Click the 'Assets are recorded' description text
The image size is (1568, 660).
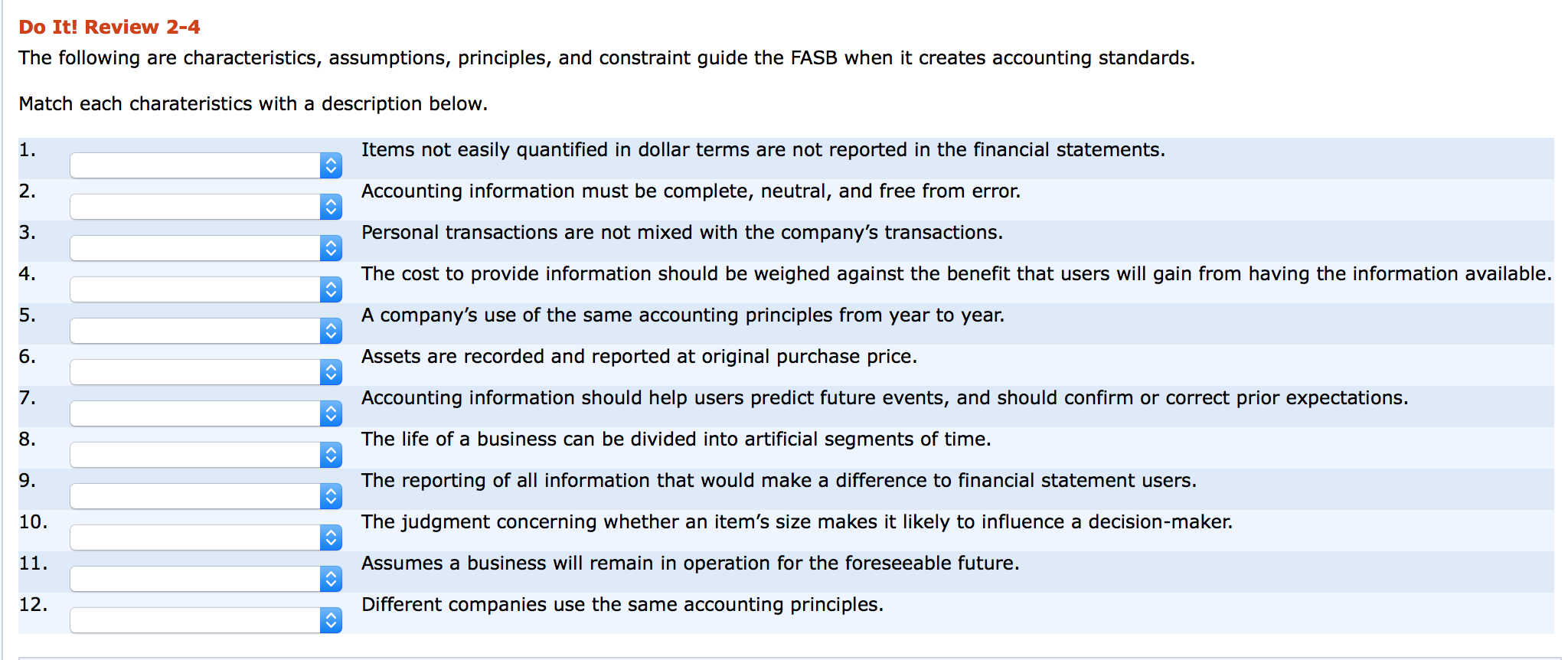tap(639, 357)
